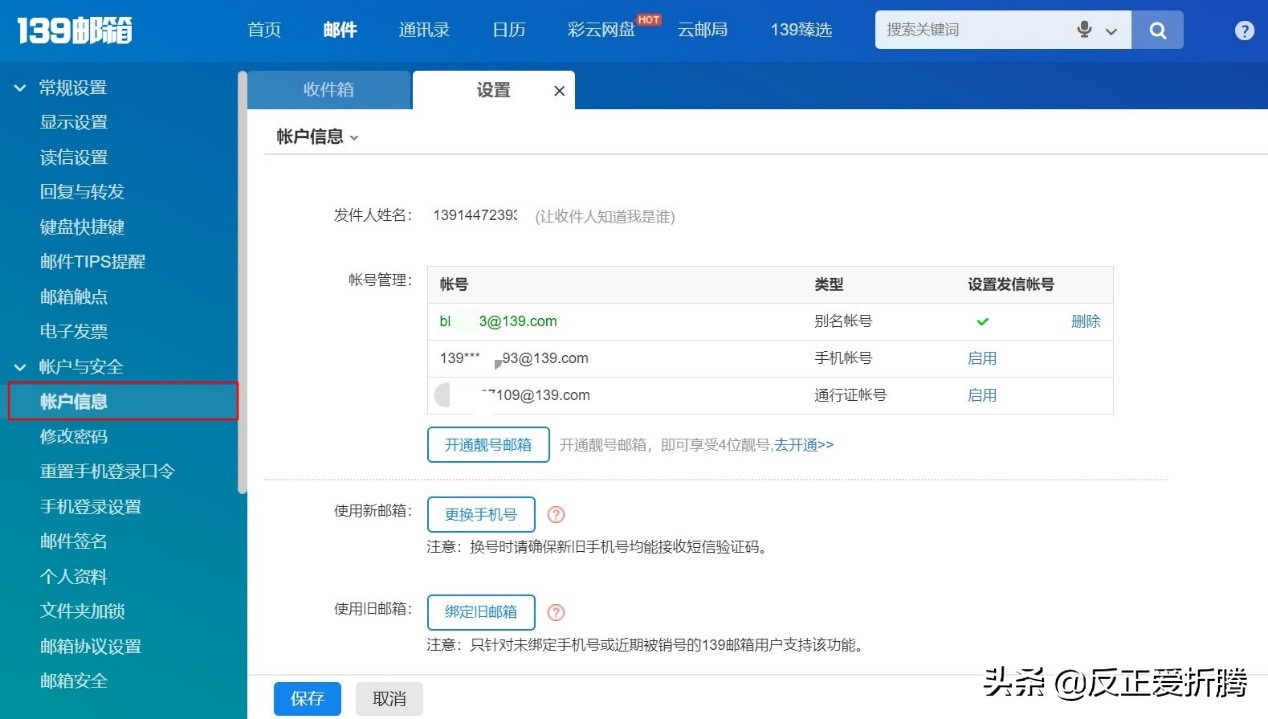Enable the 通行证帐号 as sending account
This screenshot has height=719, width=1268.
click(982, 395)
